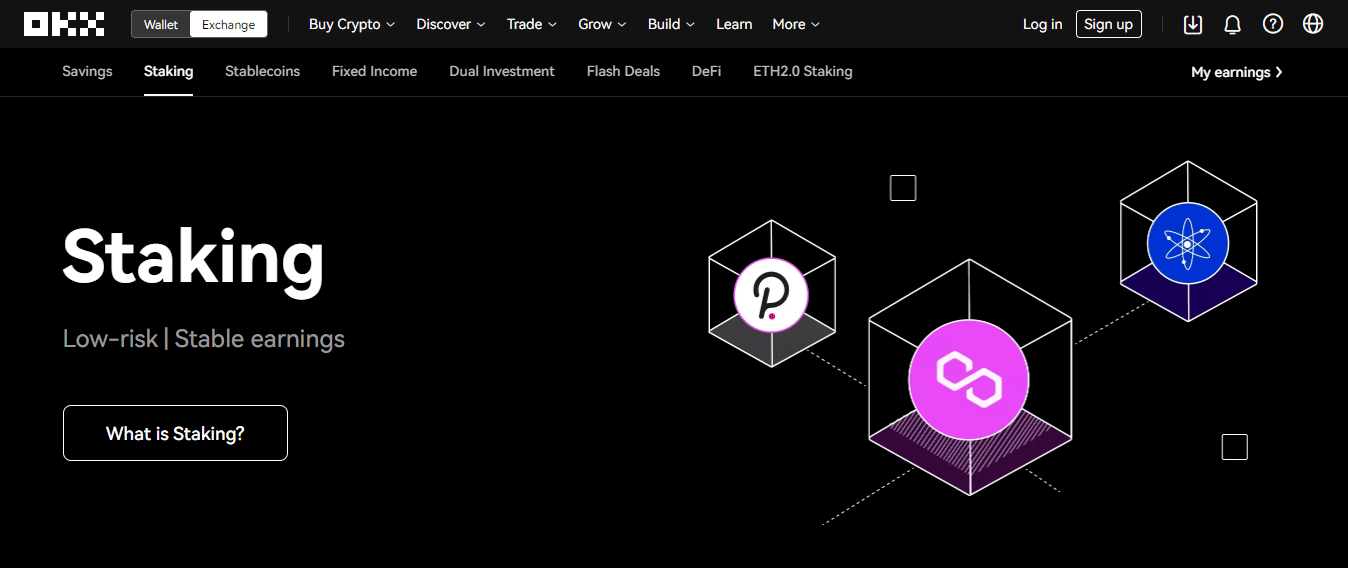Open the notifications bell icon
The height and width of the screenshot is (568, 1348).
pyautogui.click(x=1233, y=24)
